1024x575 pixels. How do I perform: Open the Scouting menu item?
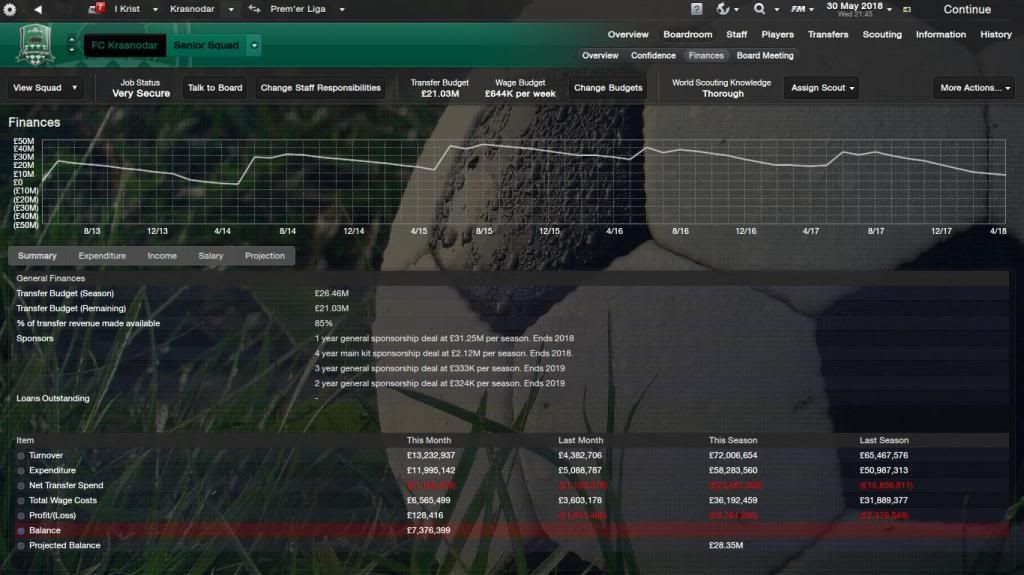881,34
